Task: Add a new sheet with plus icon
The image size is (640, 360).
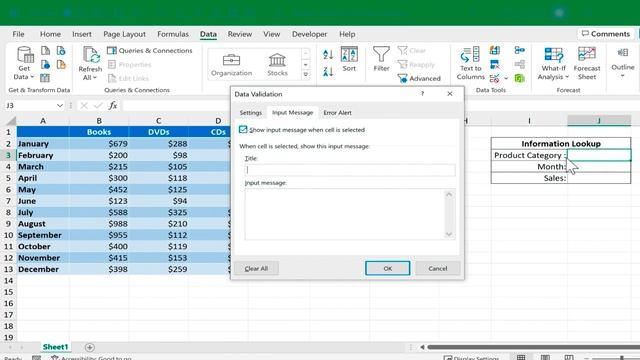Action: (90, 347)
